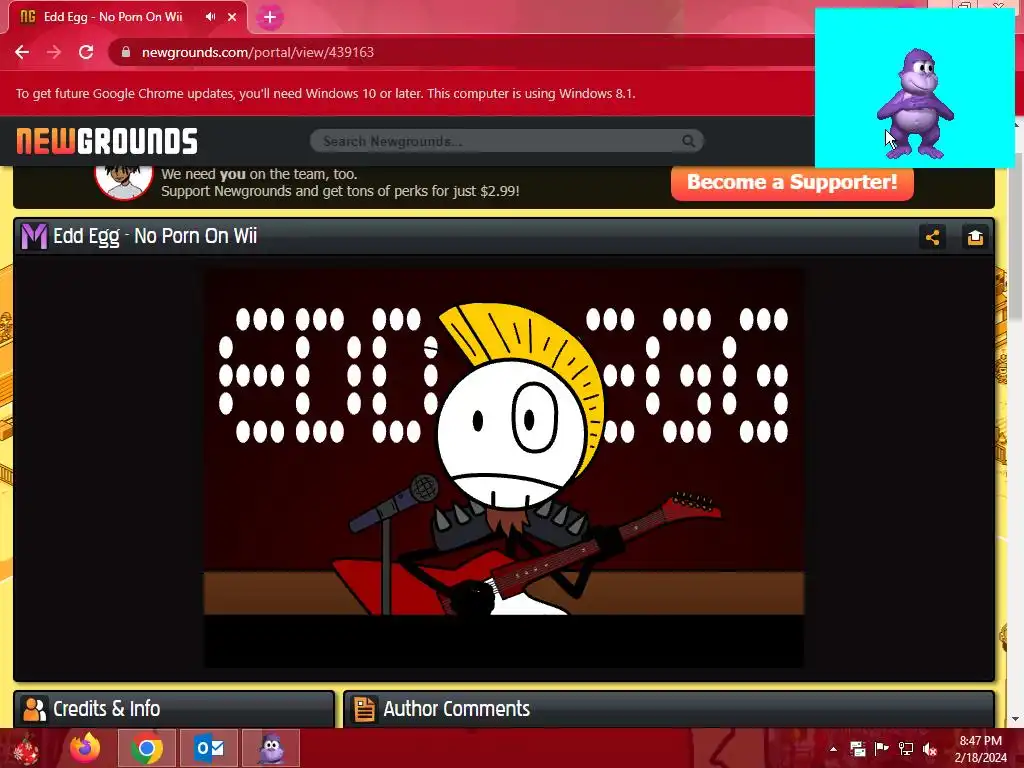Click the supporter avatar picture
This screenshot has width=1024, height=768.
[x=123, y=182]
